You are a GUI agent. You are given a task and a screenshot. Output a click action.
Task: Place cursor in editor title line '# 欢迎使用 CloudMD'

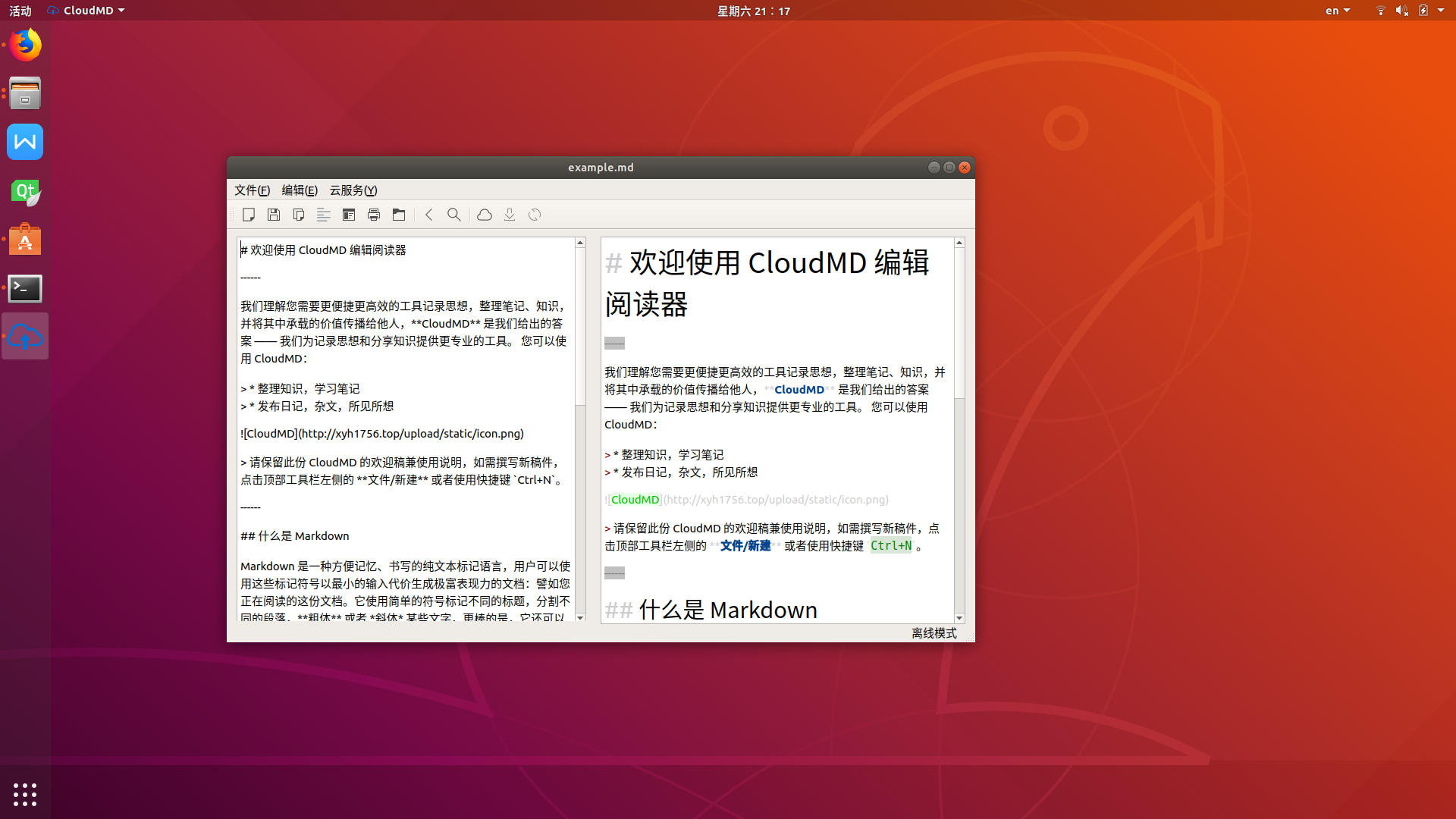pos(324,250)
